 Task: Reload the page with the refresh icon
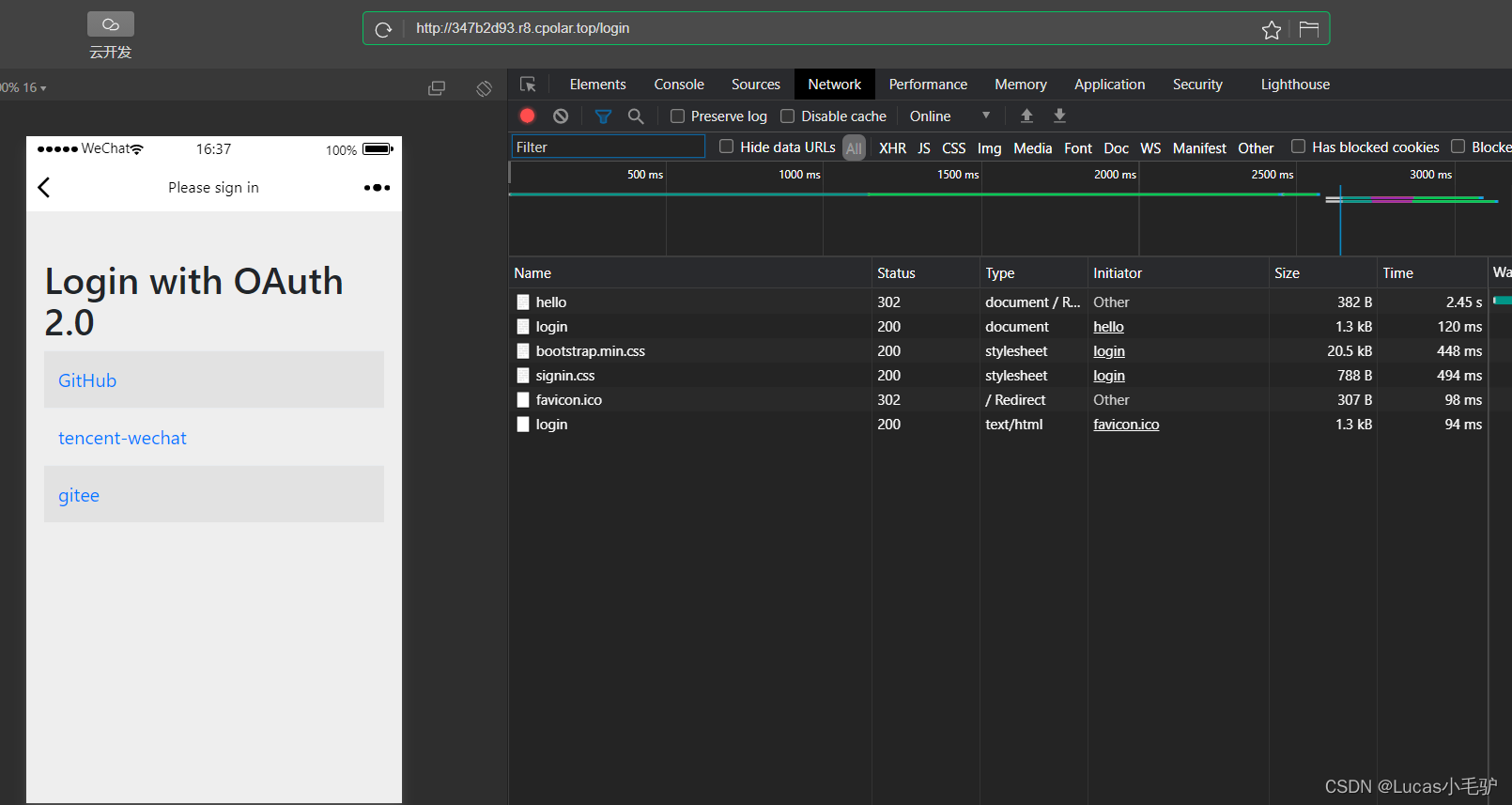pos(383,29)
